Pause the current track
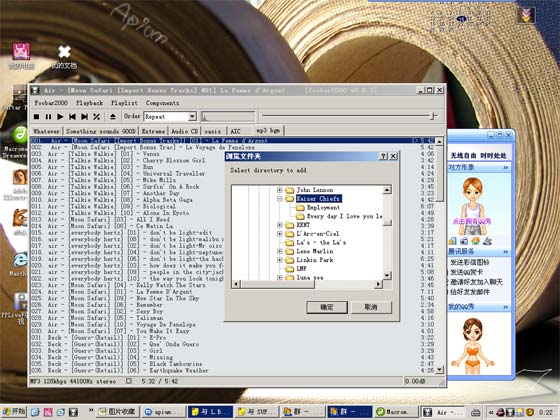 (48, 116)
